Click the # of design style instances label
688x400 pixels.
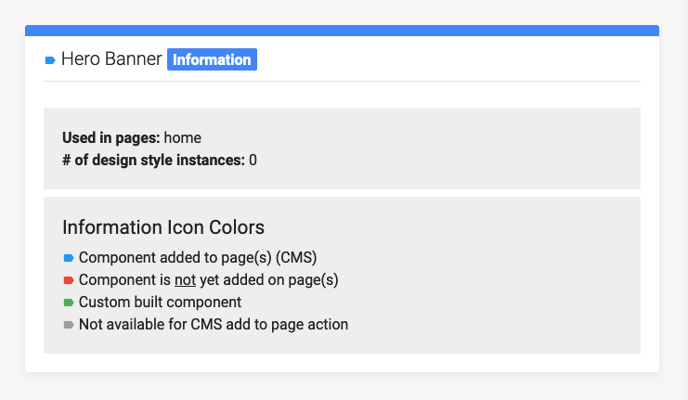click(154, 160)
